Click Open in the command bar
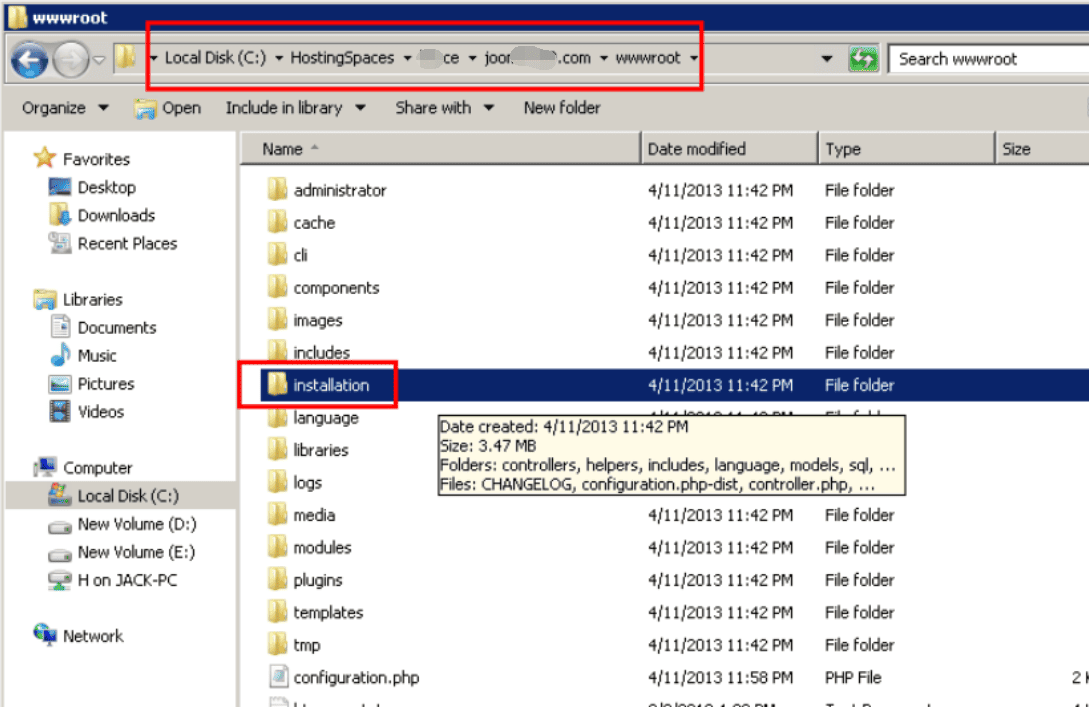 167,108
